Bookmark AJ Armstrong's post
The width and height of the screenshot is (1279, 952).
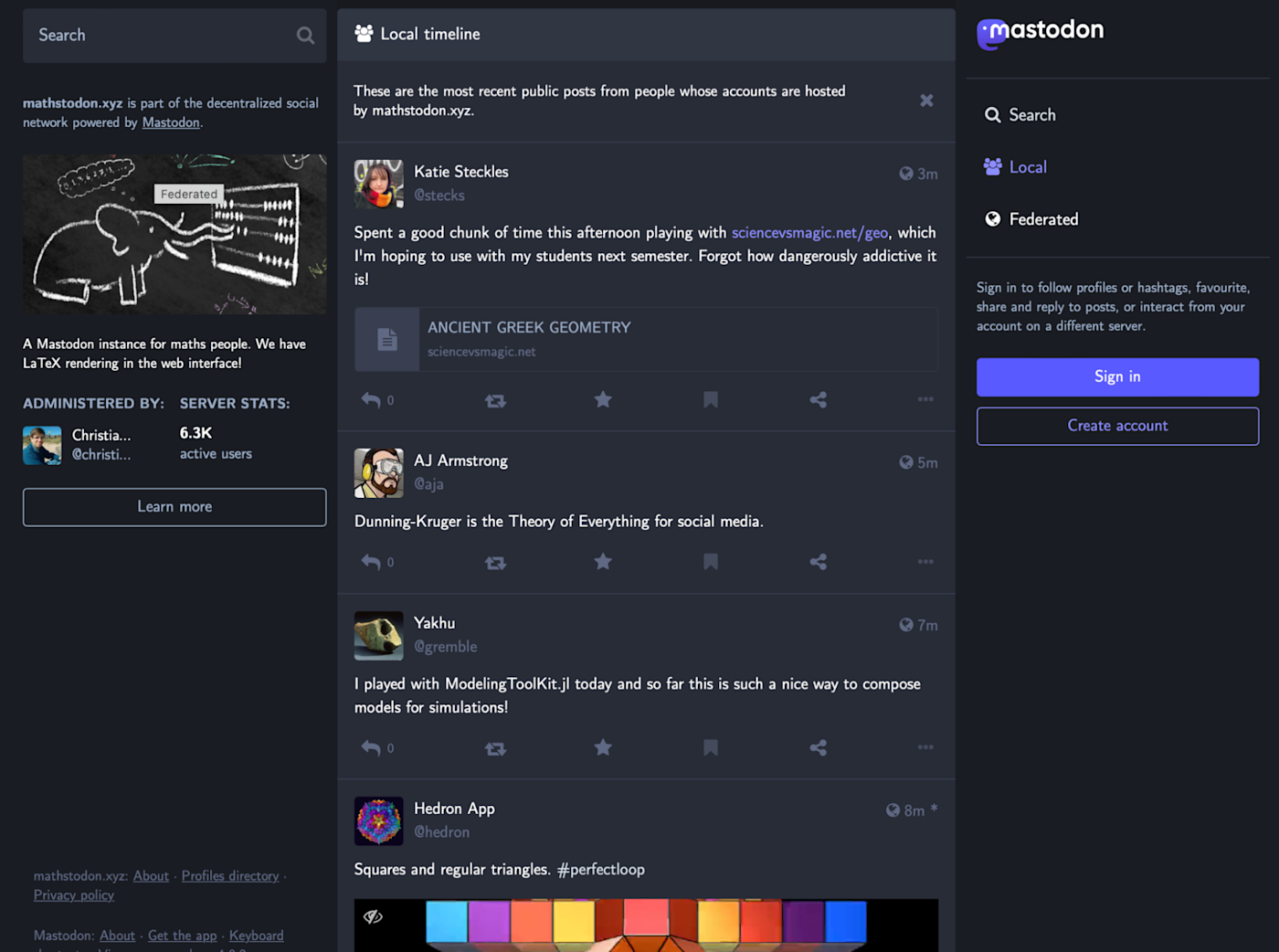click(x=711, y=562)
